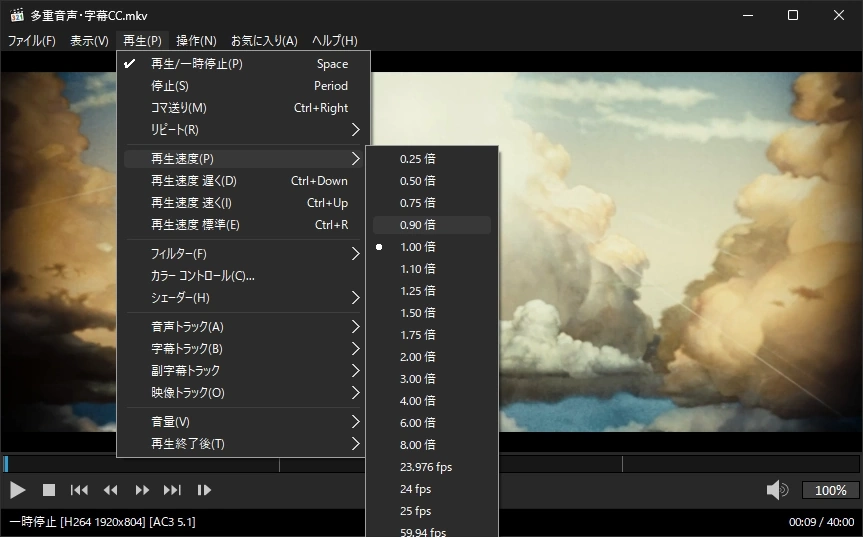Click the seek bar timeline
Viewport: 863px width, 537px height.
pyautogui.click(x=432, y=464)
